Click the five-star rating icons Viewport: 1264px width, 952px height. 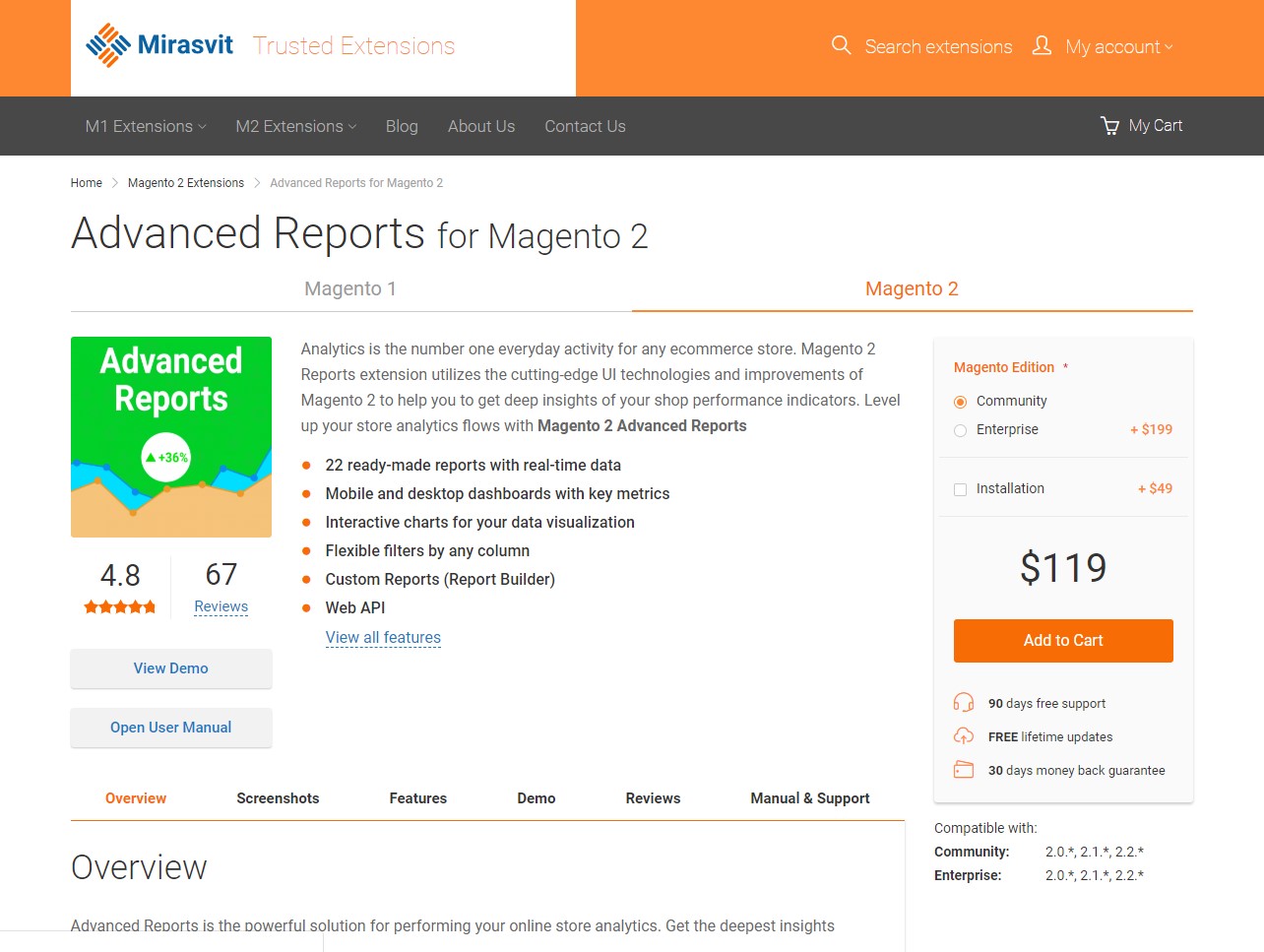(x=120, y=607)
